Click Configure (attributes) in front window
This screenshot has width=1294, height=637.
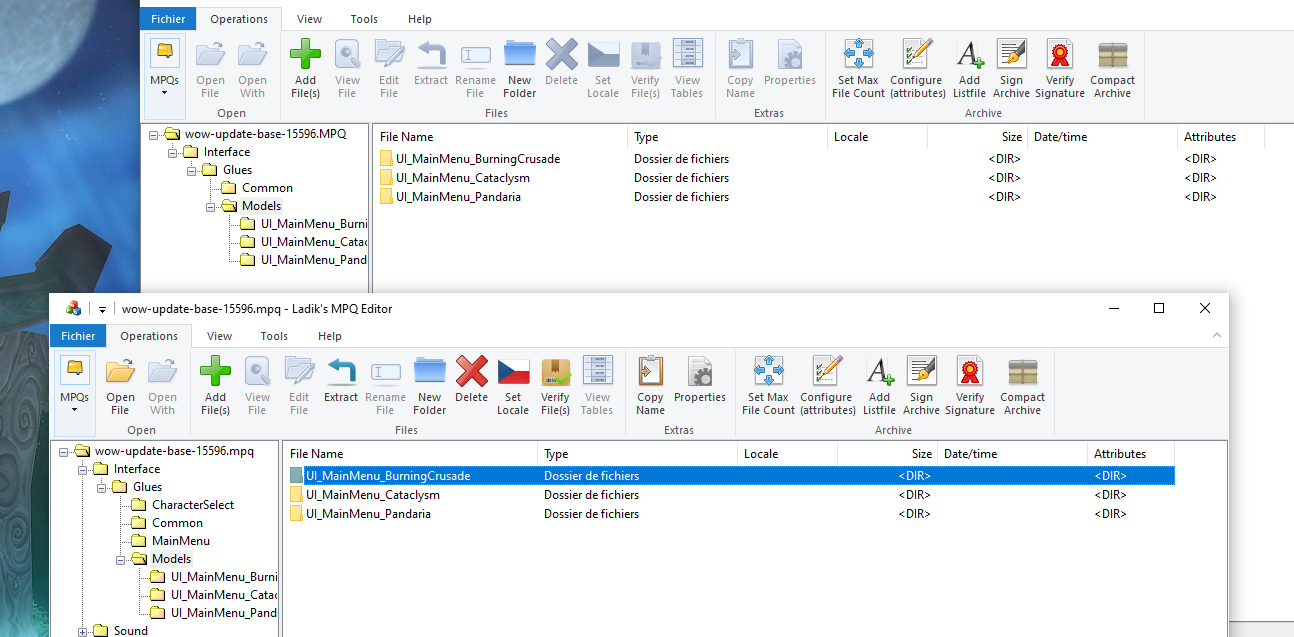pyautogui.click(x=827, y=385)
